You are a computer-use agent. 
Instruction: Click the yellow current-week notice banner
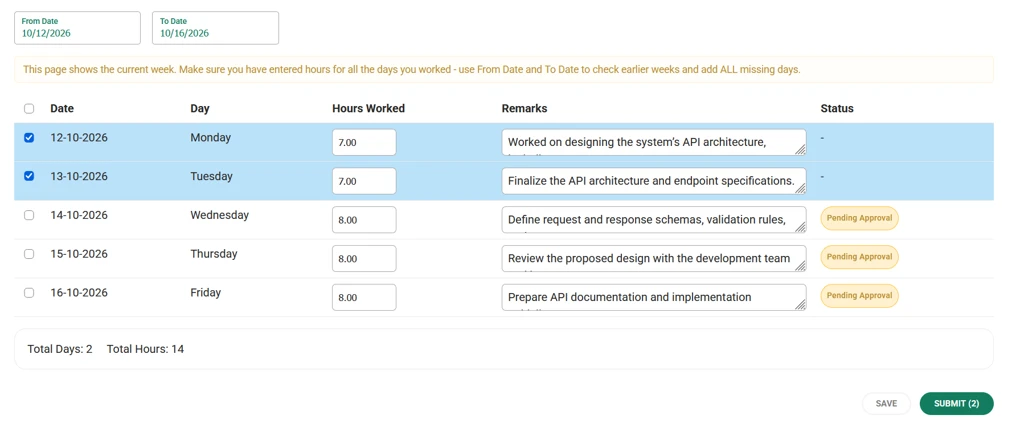[504, 69]
